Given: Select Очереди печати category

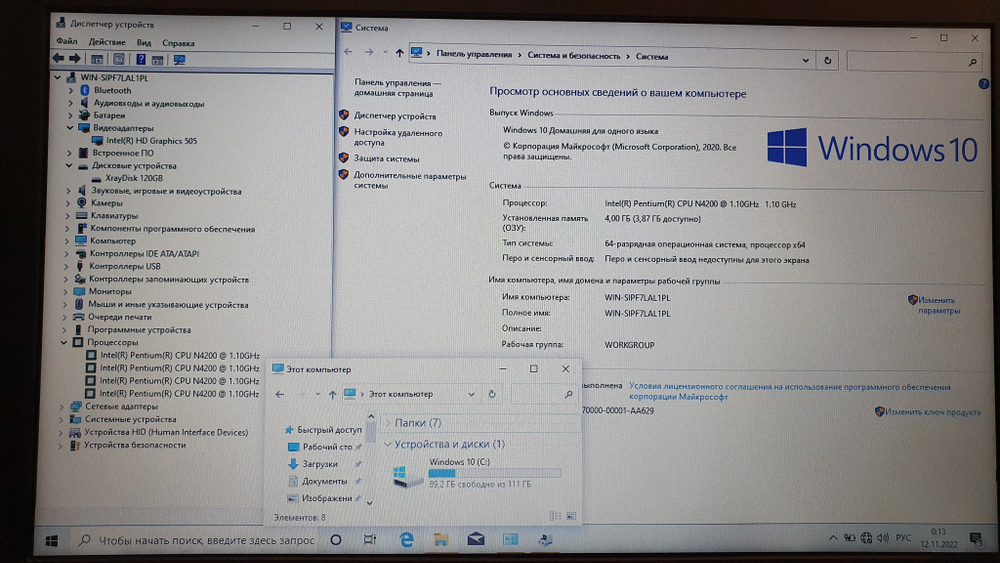Looking at the screenshot, I should tap(120, 317).
